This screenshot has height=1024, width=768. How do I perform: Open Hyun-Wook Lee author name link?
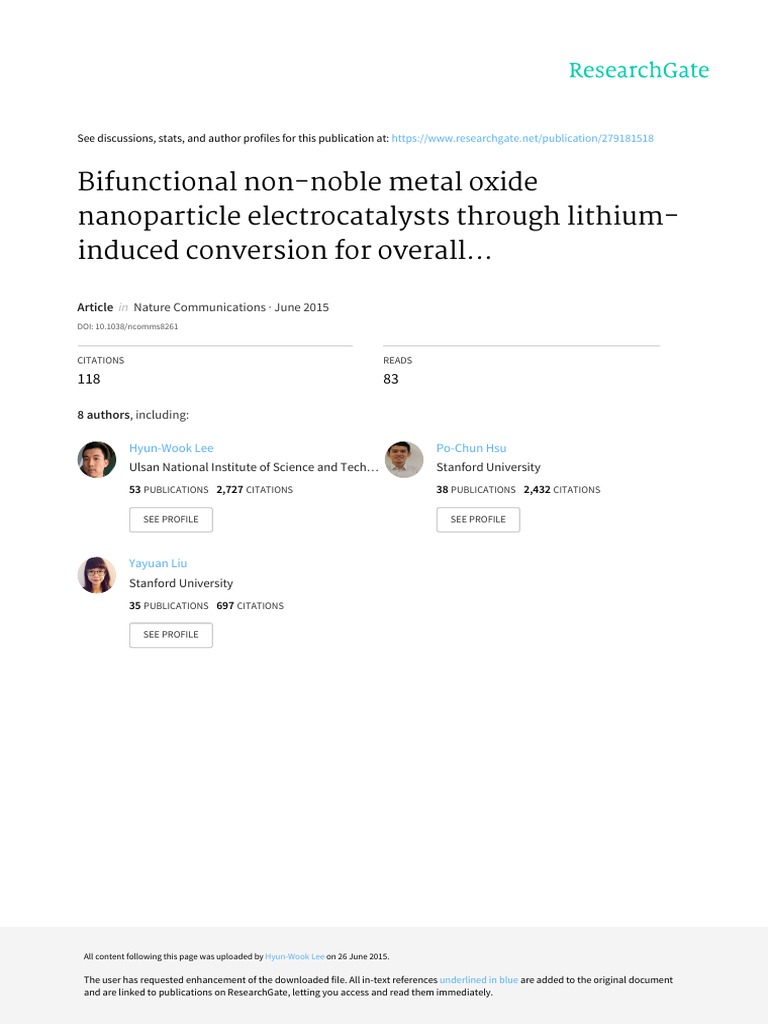pyautogui.click(x=171, y=448)
